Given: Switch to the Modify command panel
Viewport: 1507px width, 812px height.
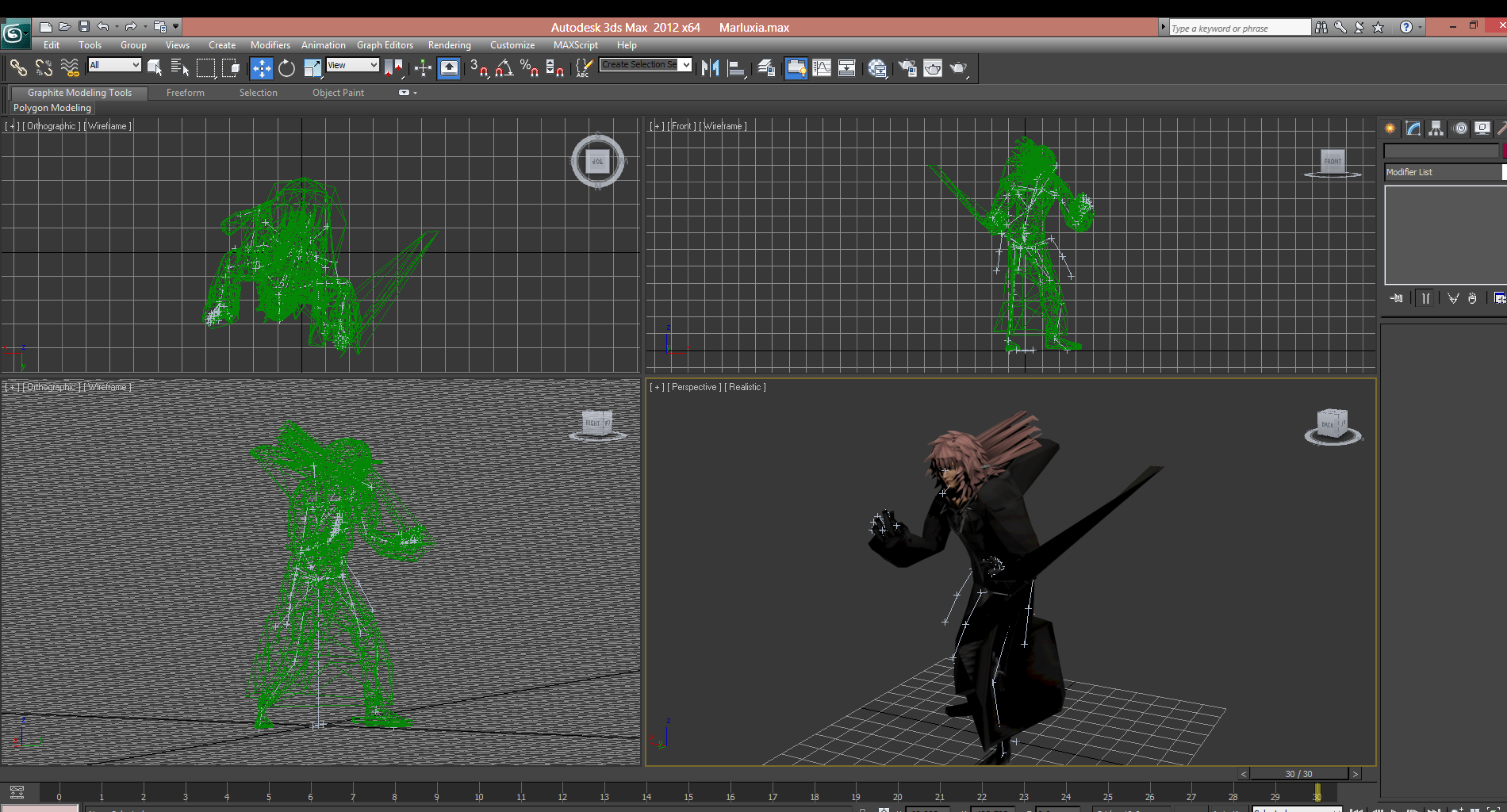Looking at the screenshot, I should click(1413, 128).
